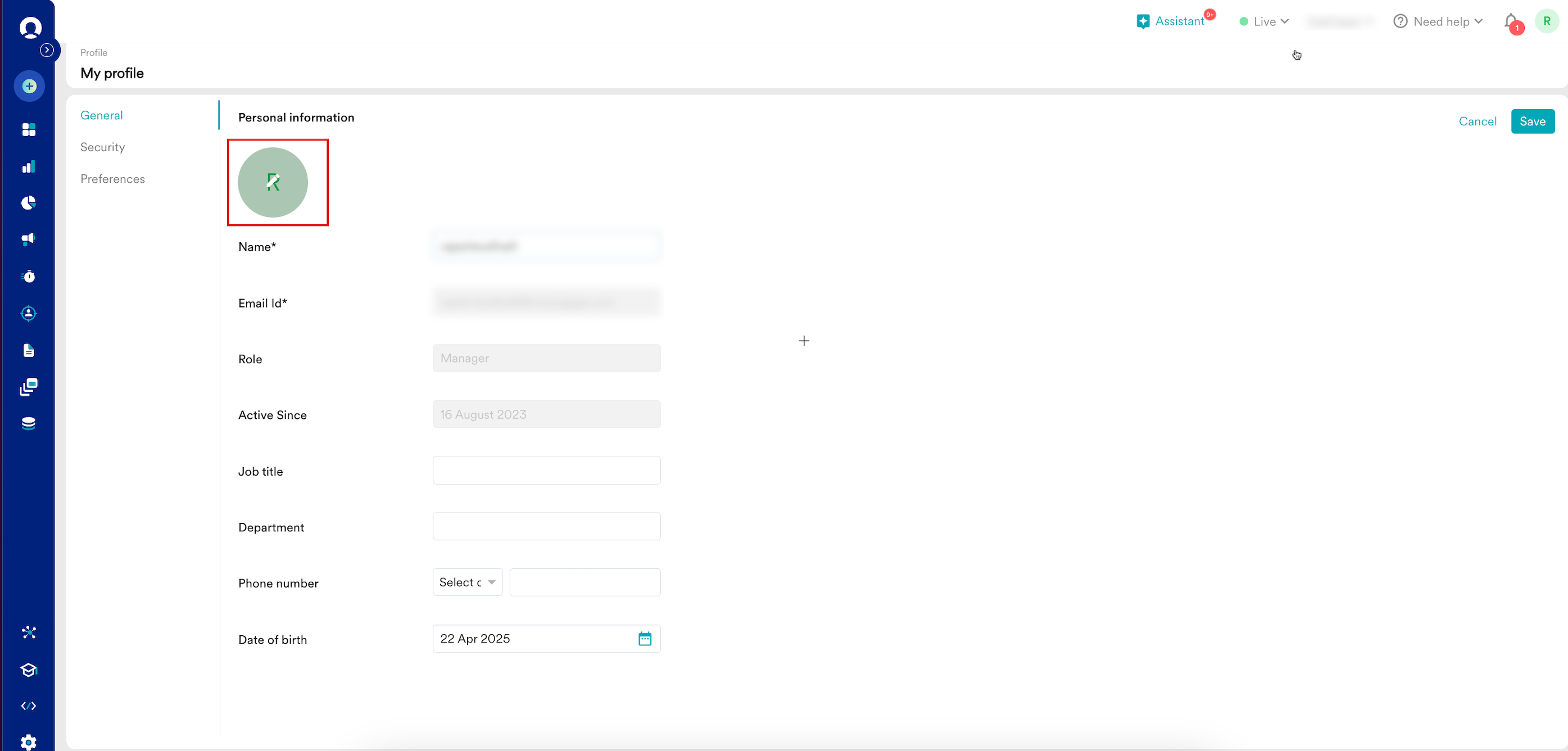1568x751 pixels.
Task: Open the calendar picker for Date of birth
Action: [x=645, y=639]
